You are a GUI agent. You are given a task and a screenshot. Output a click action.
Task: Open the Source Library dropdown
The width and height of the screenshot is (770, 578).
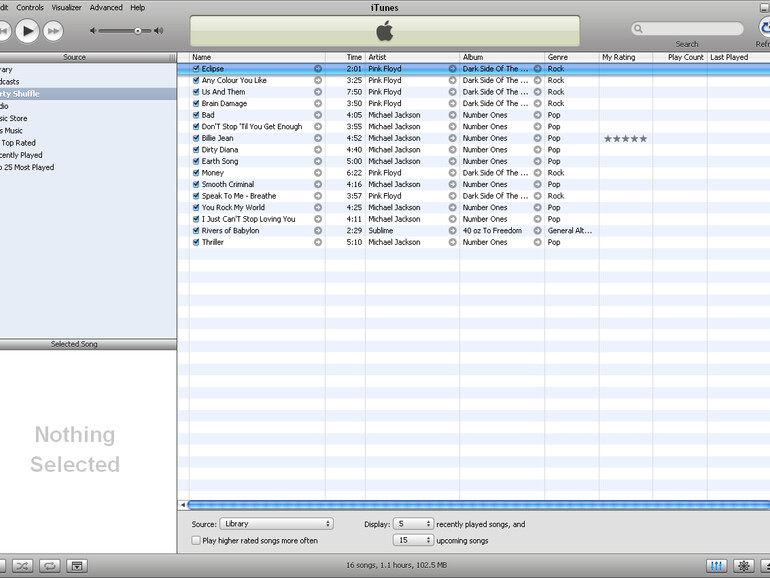point(276,524)
